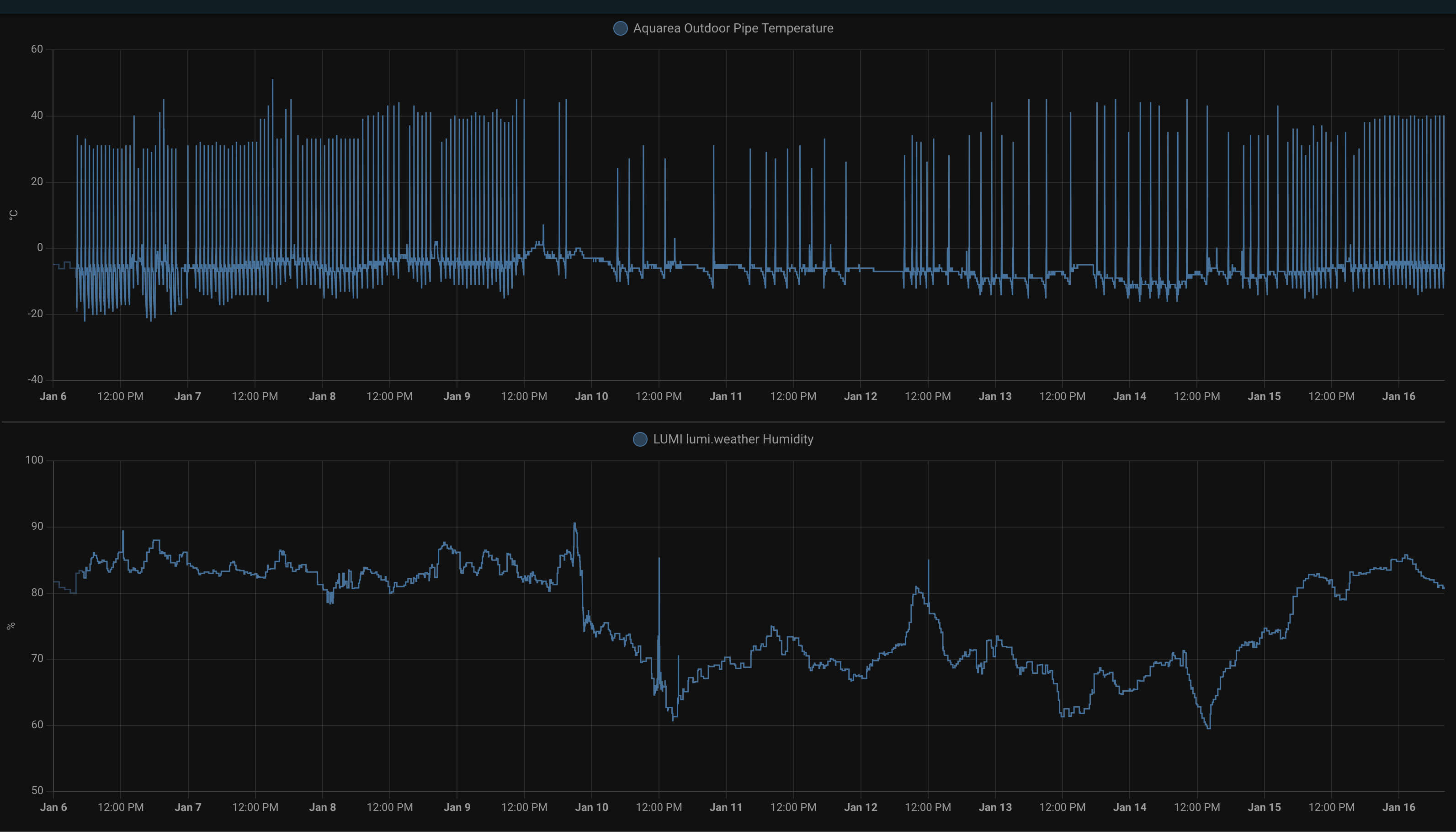Click the Jan 10 label on humidity chart axis
The image size is (1456, 832).
click(x=591, y=807)
